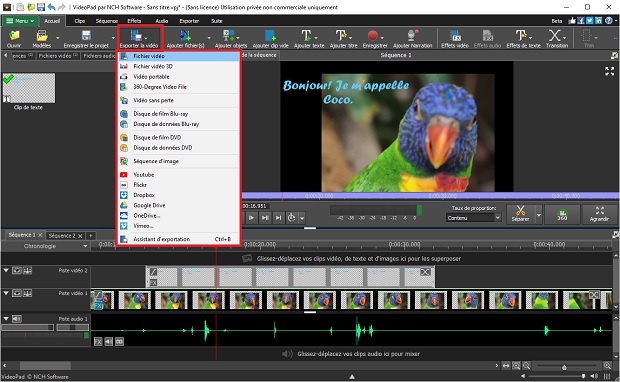Viewport: 620px width, 382px height.
Task: Toggle visibility of Piste vidéo 2
Action: click(x=17, y=270)
